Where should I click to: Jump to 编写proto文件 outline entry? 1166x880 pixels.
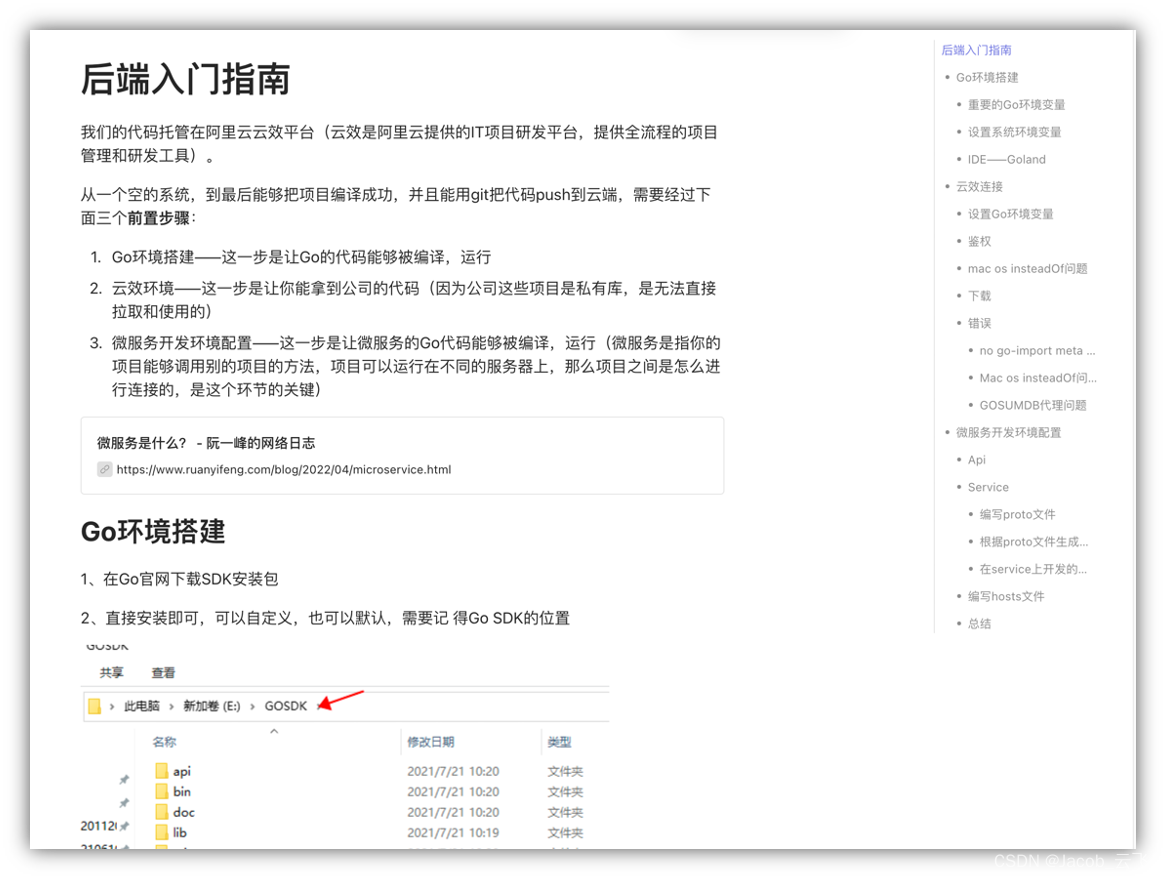pyautogui.click(x=1017, y=515)
